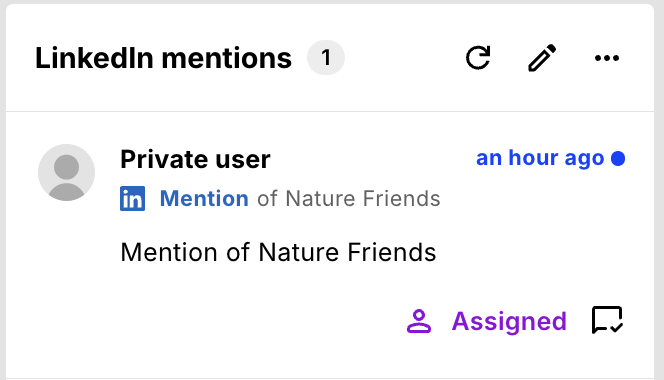664x380 pixels.
Task: Click the word 'ago' in the timestamp
Action: pos(584,159)
